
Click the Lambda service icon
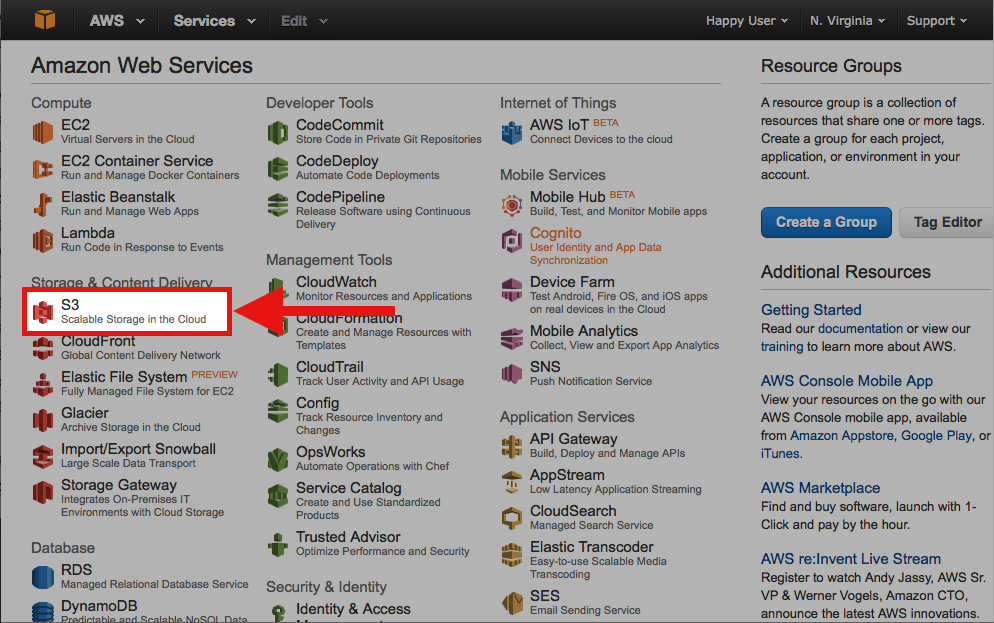click(43, 241)
